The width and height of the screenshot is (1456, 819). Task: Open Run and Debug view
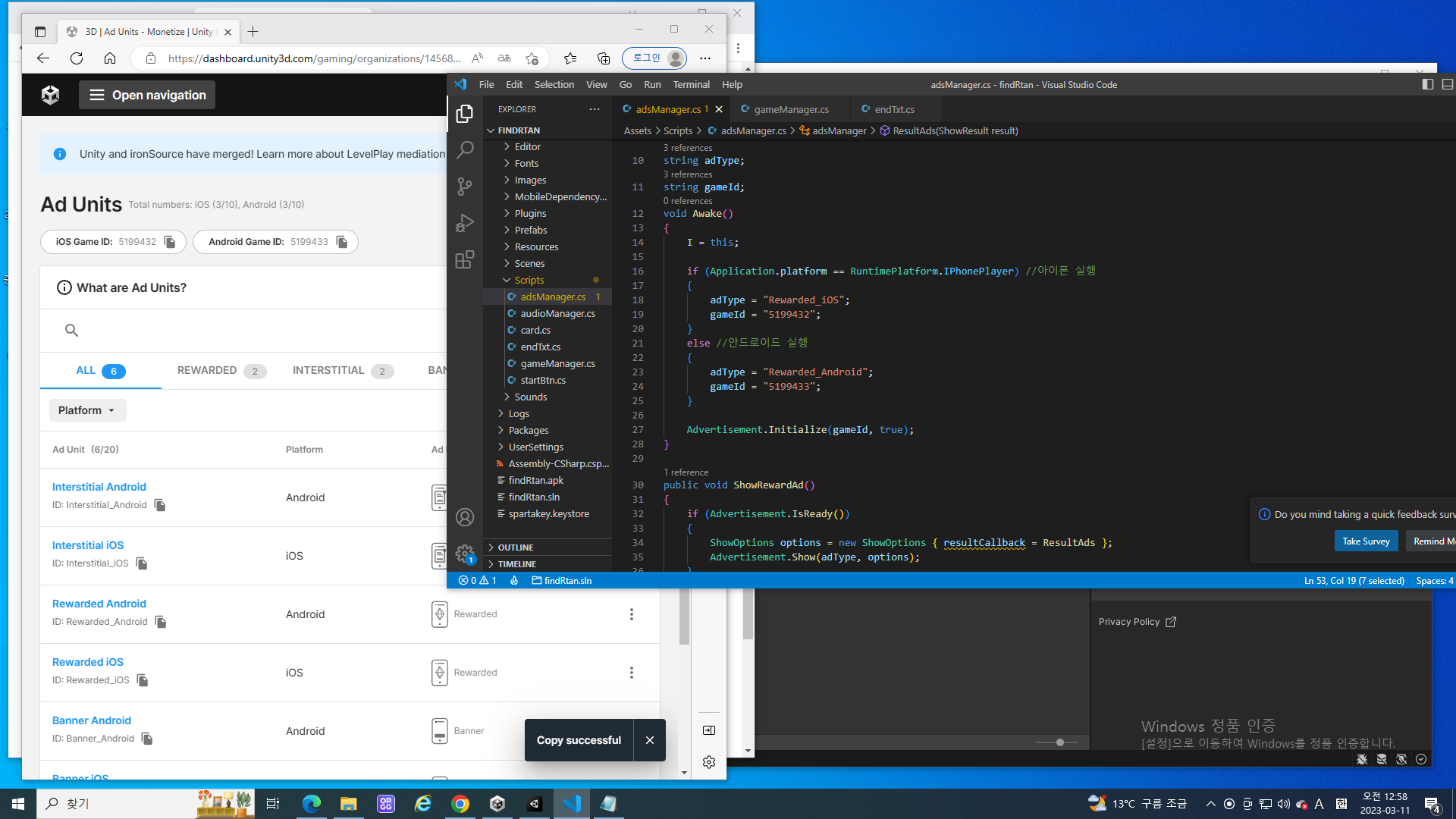pos(465,223)
